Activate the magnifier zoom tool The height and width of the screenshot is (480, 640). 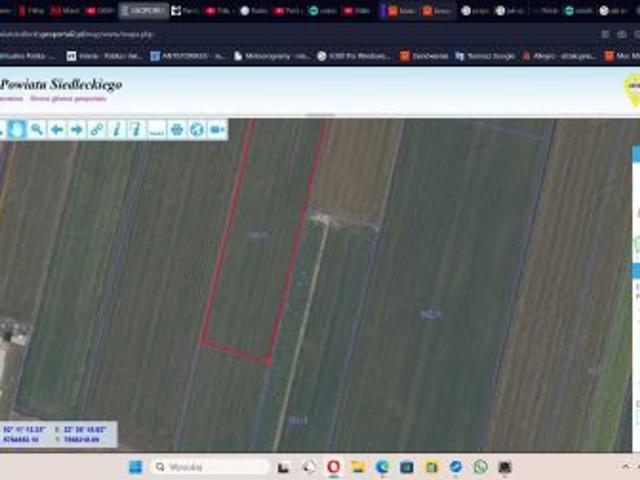pyautogui.click(x=37, y=130)
